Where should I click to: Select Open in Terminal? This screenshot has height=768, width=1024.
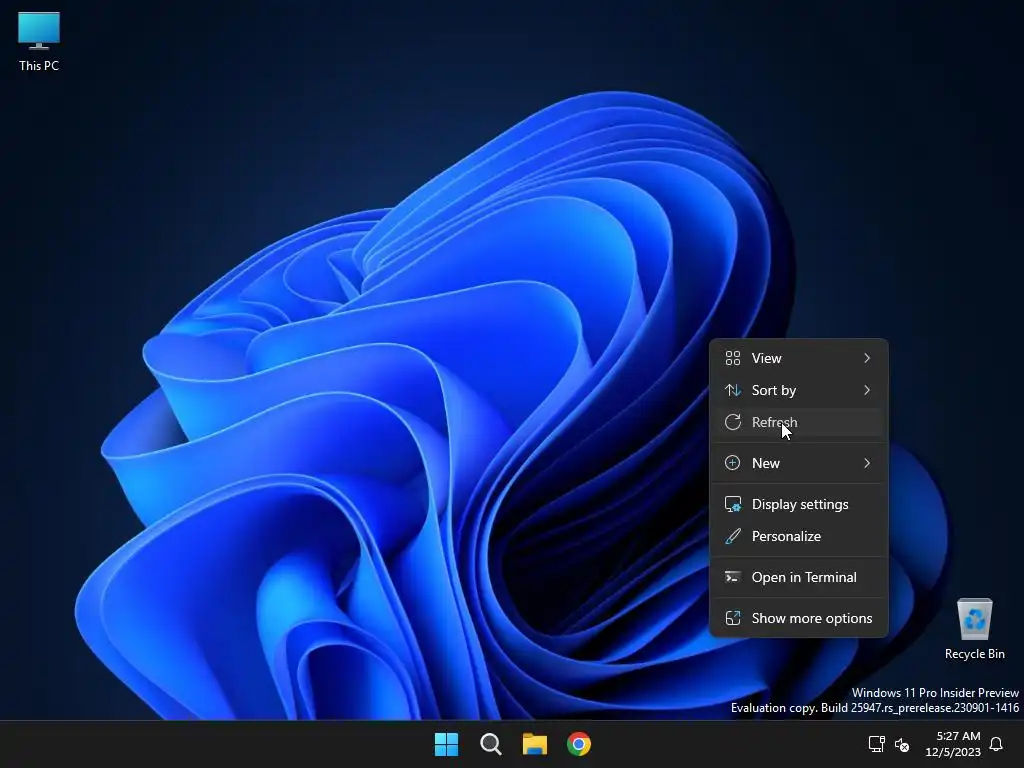[799, 577]
